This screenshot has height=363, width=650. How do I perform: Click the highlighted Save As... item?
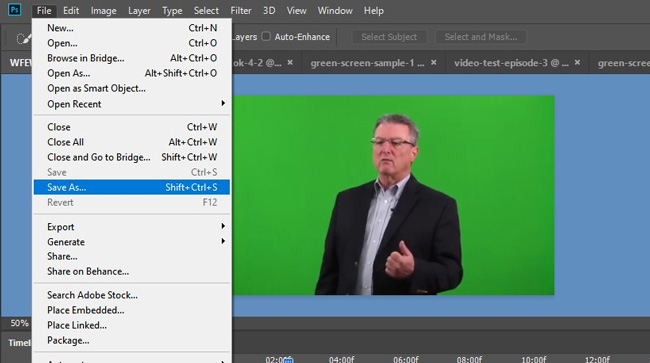(x=131, y=187)
